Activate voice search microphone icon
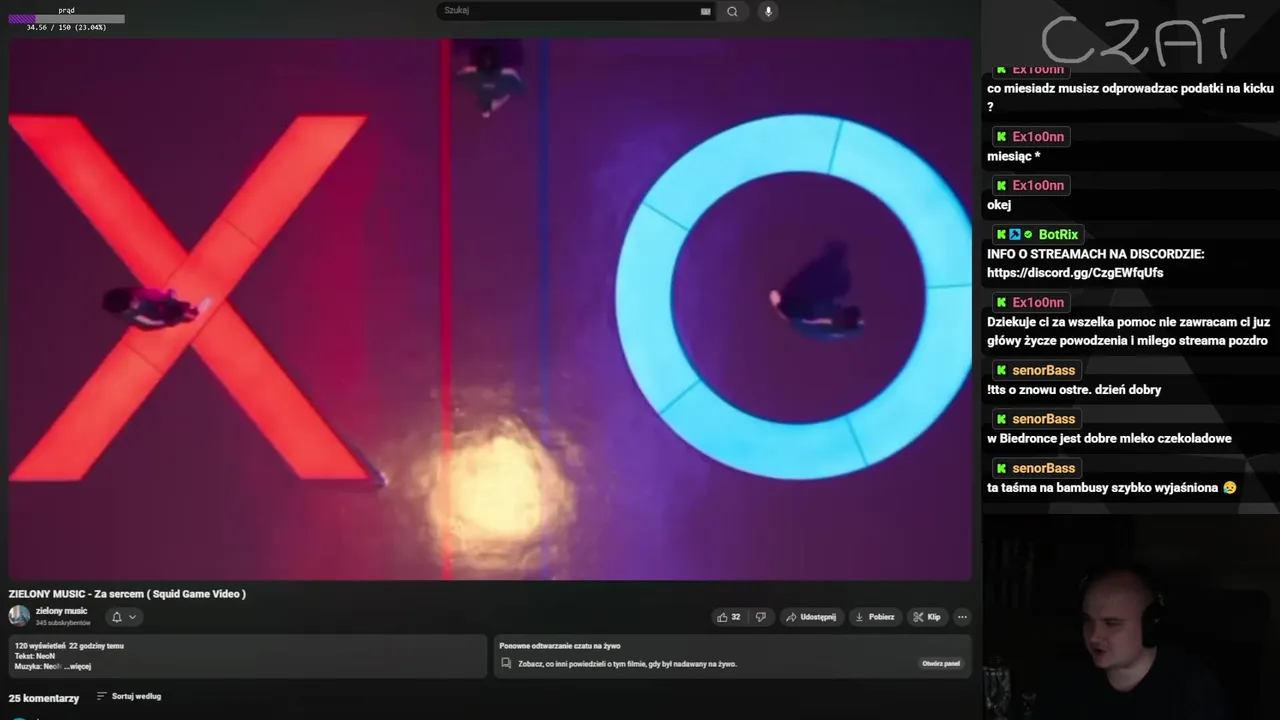The width and height of the screenshot is (1280, 720). click(x=769, y=11)
